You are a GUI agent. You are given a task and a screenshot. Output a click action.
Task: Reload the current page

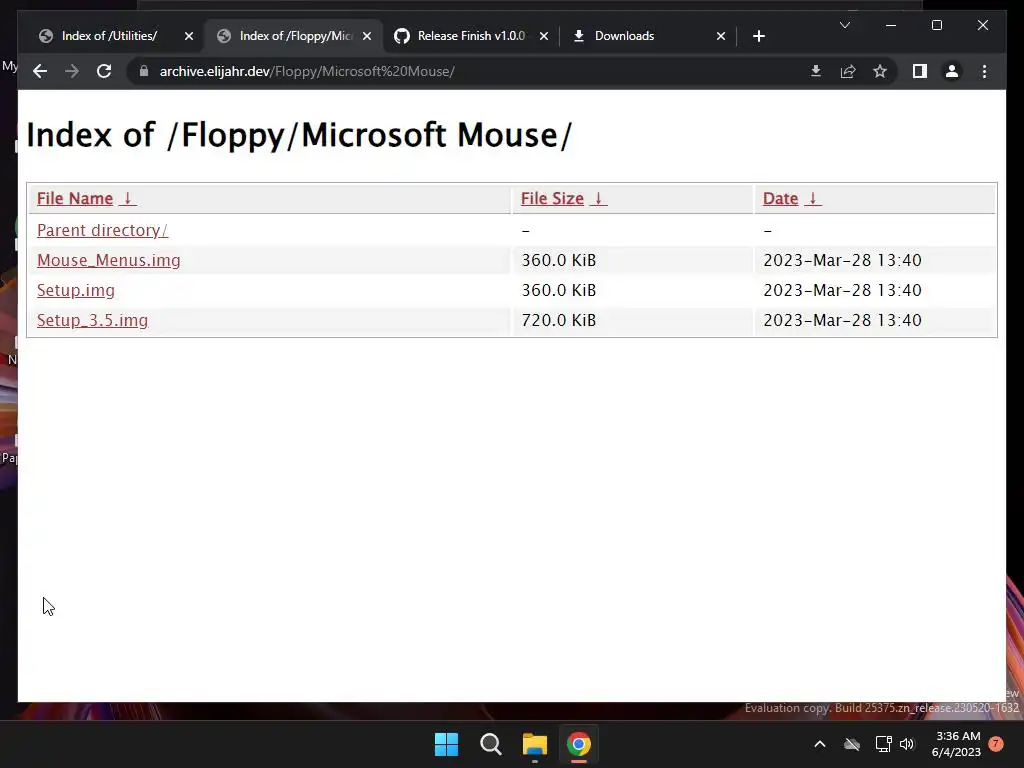click(x=104, y=71)
